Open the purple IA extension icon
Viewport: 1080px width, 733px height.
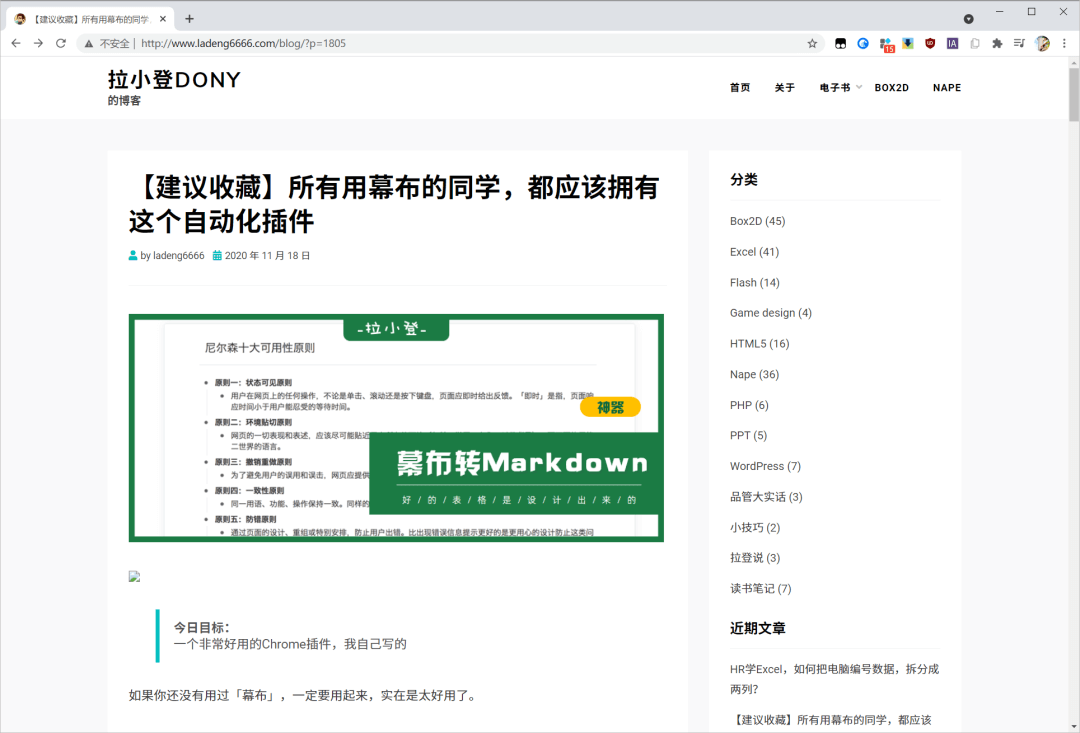pos(952,43)
